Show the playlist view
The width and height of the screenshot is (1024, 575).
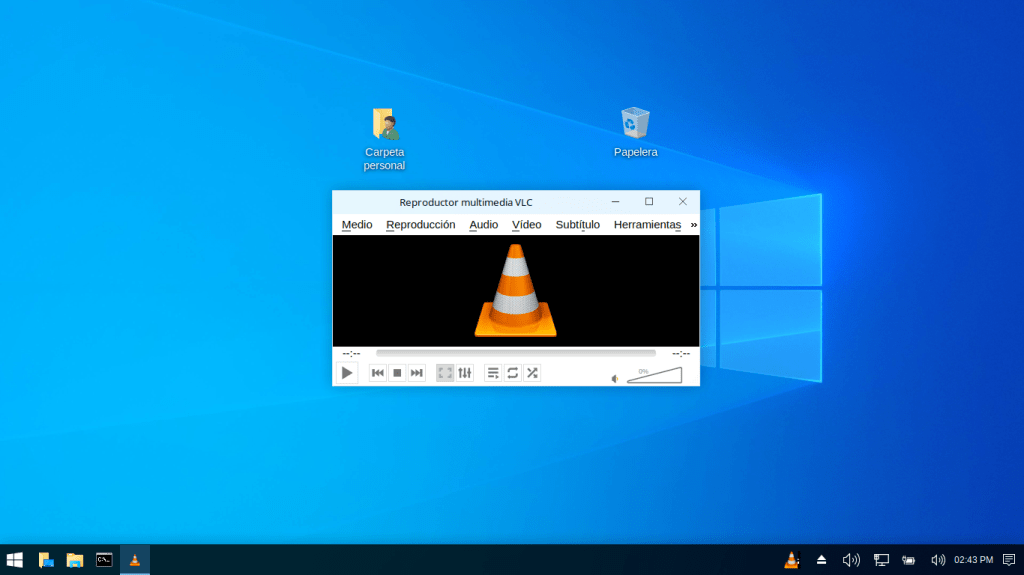[493, 373]
